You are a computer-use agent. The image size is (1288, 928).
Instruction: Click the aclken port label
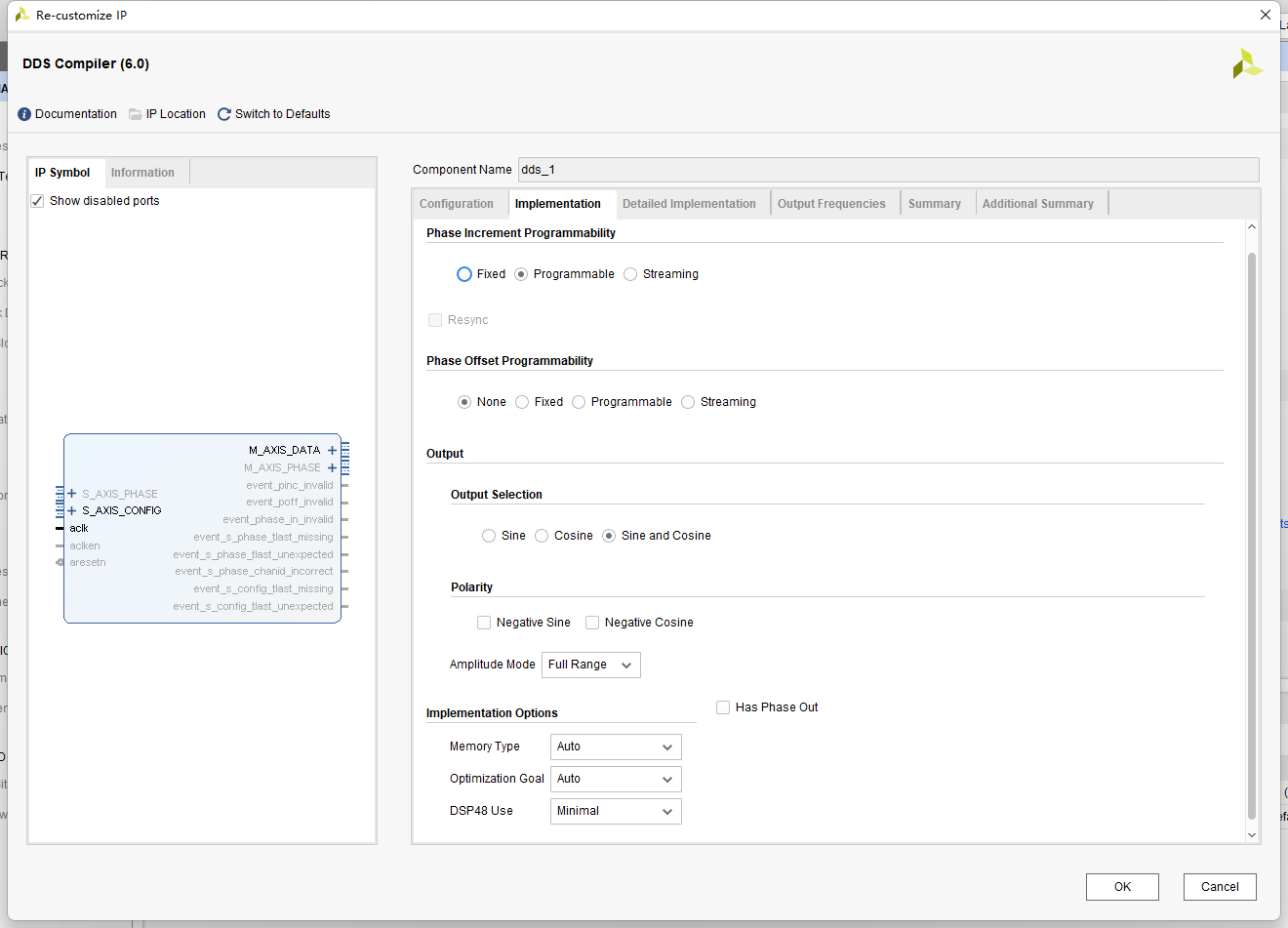pos(85,545)
